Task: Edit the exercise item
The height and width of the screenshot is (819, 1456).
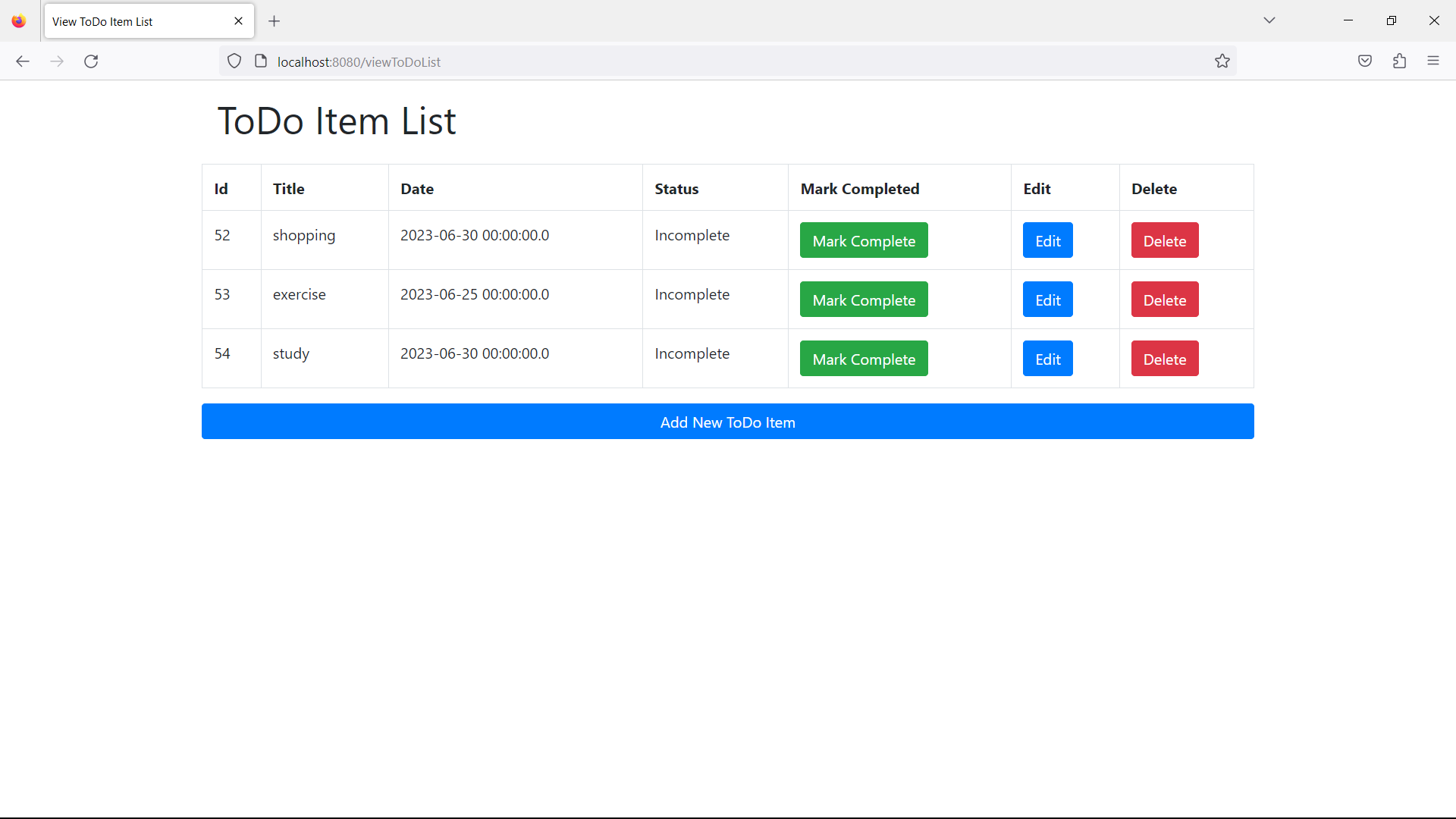Action: tap(1047, 300)
